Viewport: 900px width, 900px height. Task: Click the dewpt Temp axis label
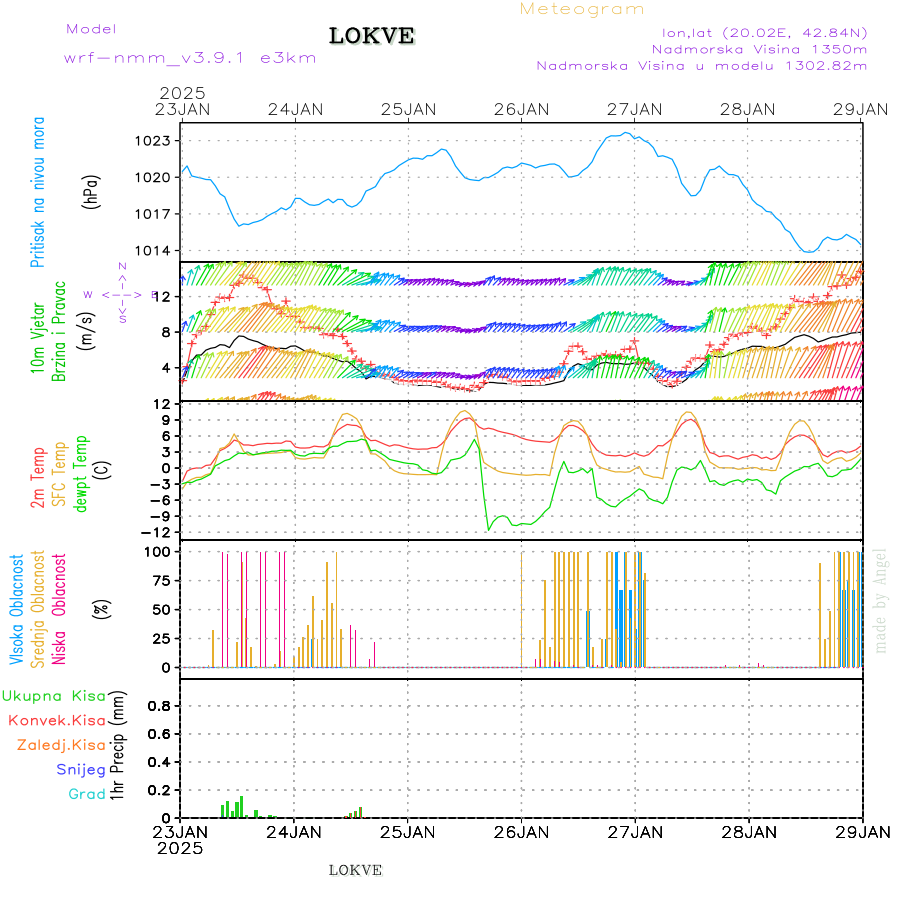point(81,472)
